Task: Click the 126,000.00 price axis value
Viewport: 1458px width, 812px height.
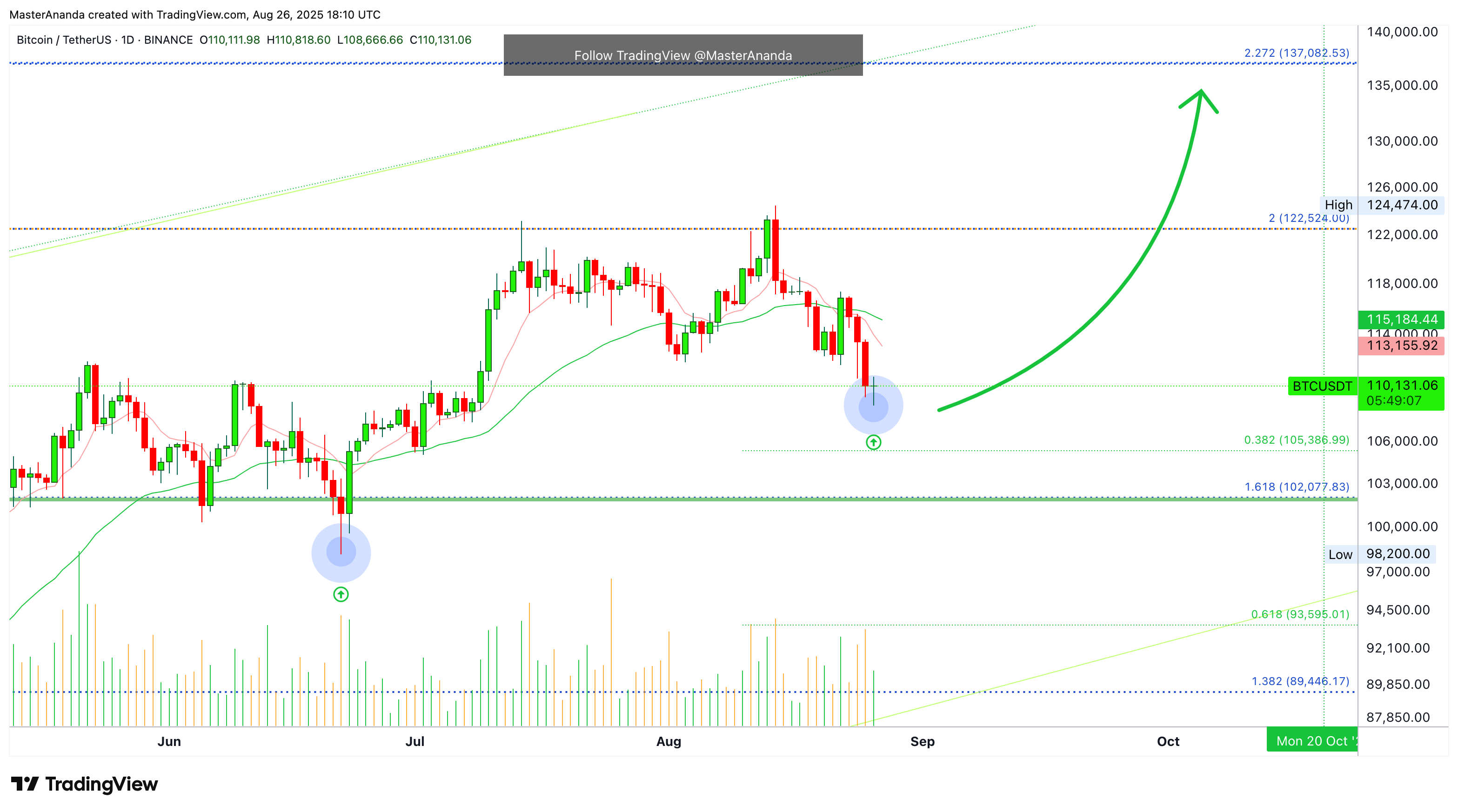Action: 1402,187
